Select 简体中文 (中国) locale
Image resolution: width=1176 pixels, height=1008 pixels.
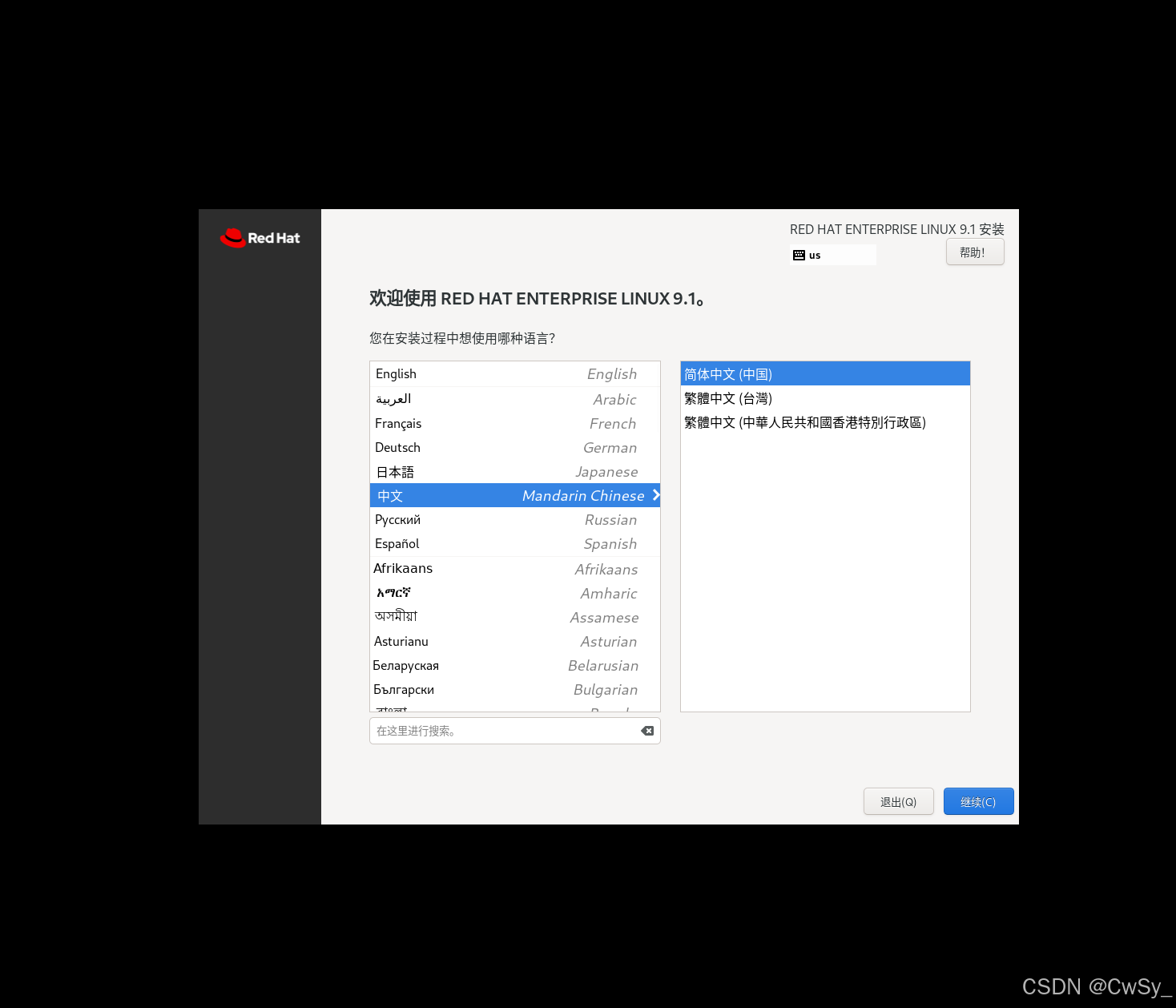click(825, 374)
